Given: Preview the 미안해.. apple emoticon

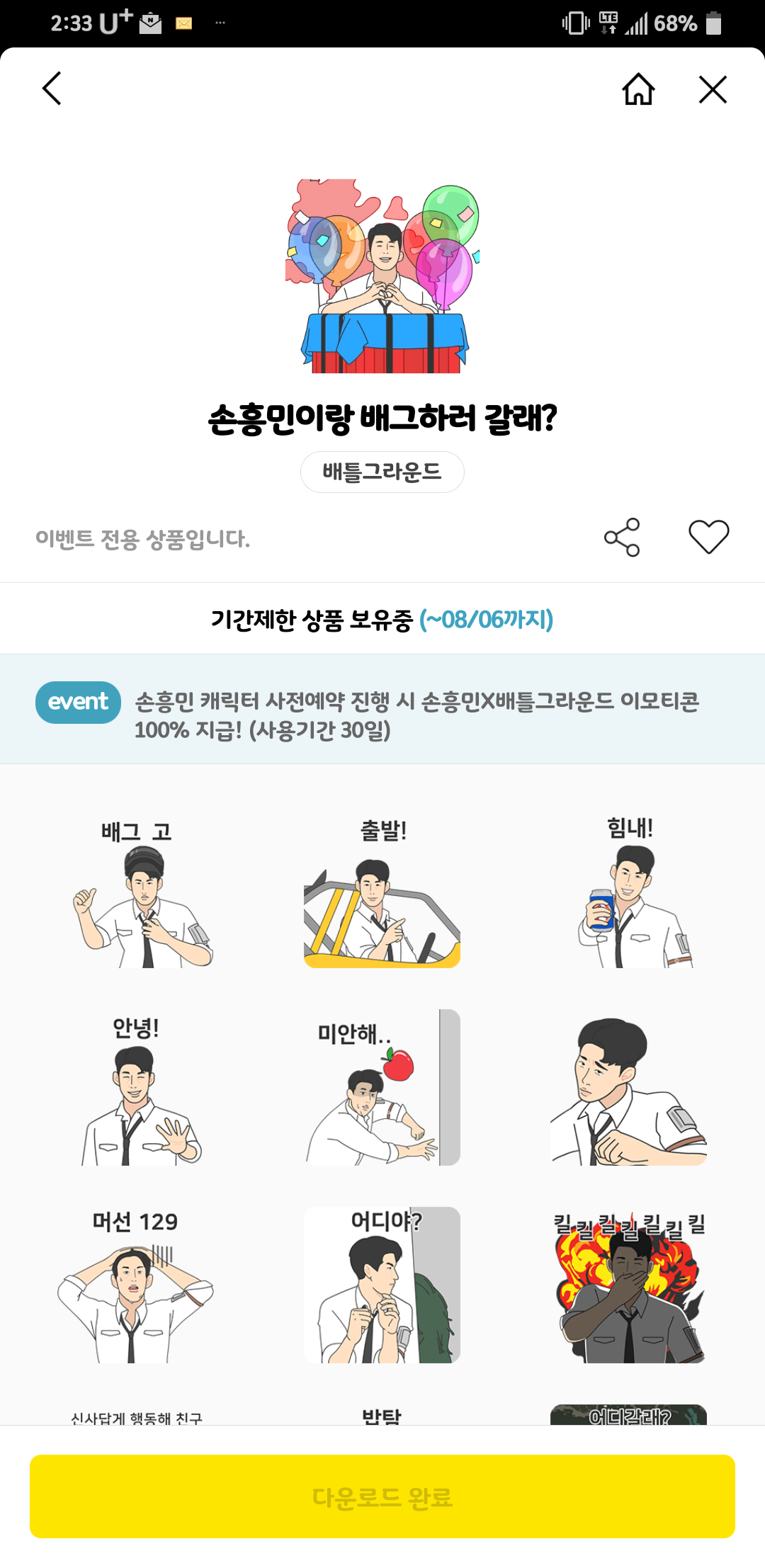Looking at the screenshot, I should [382, 1088].
